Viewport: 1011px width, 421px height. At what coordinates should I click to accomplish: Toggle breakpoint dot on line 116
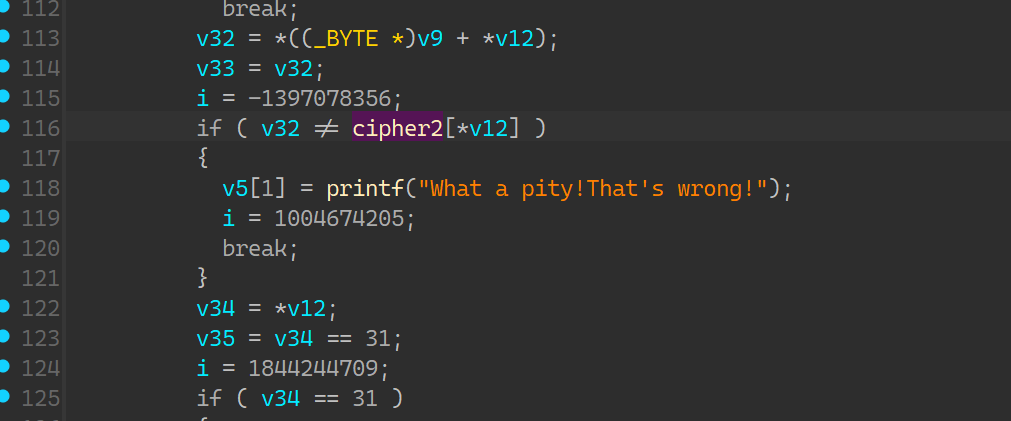click(5, 127)
